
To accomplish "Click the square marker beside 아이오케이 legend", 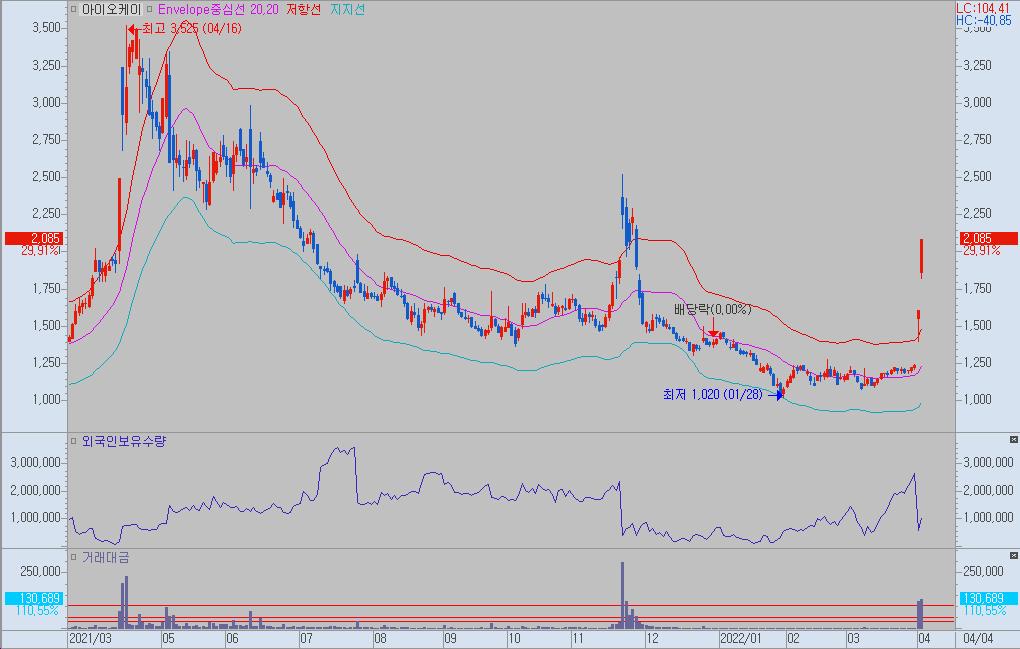I will tap(74, 10).
